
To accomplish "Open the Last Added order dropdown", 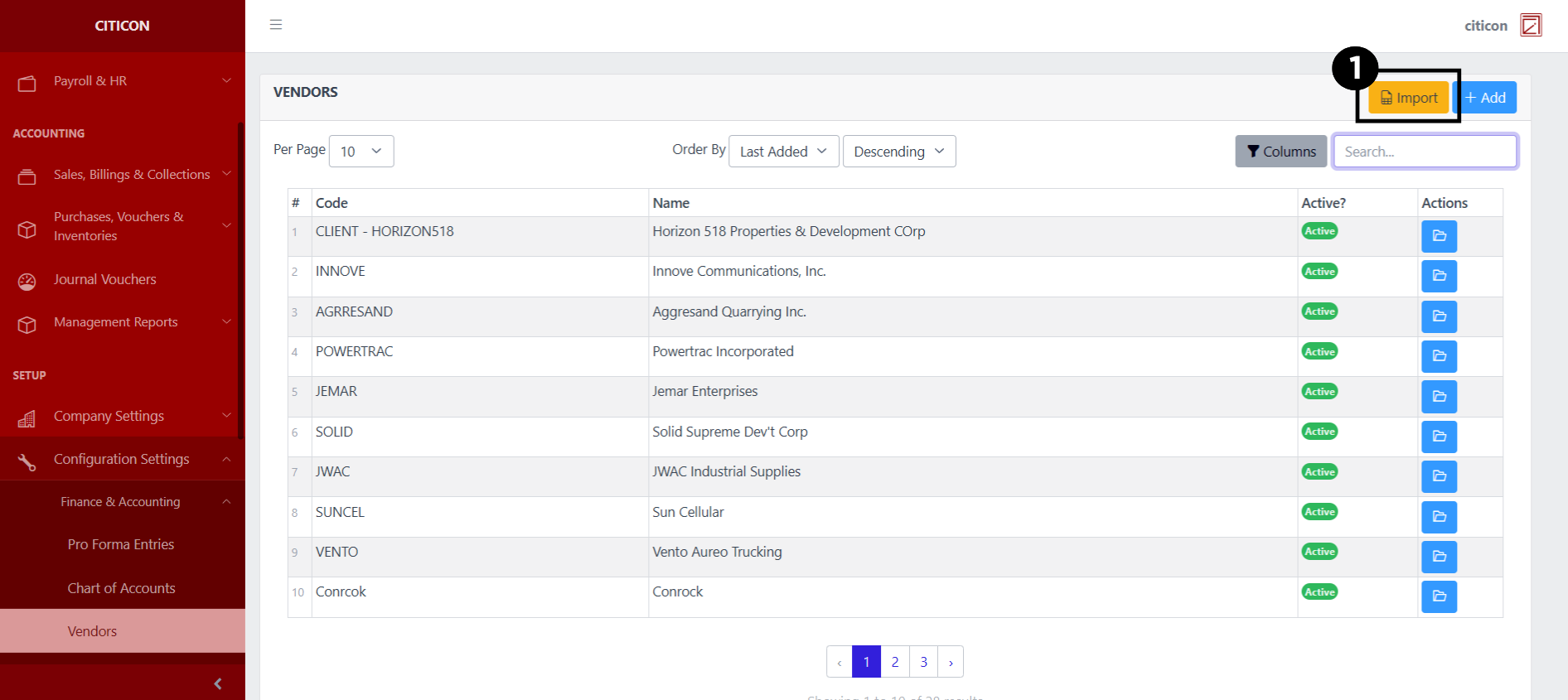I will pos(783,152).
